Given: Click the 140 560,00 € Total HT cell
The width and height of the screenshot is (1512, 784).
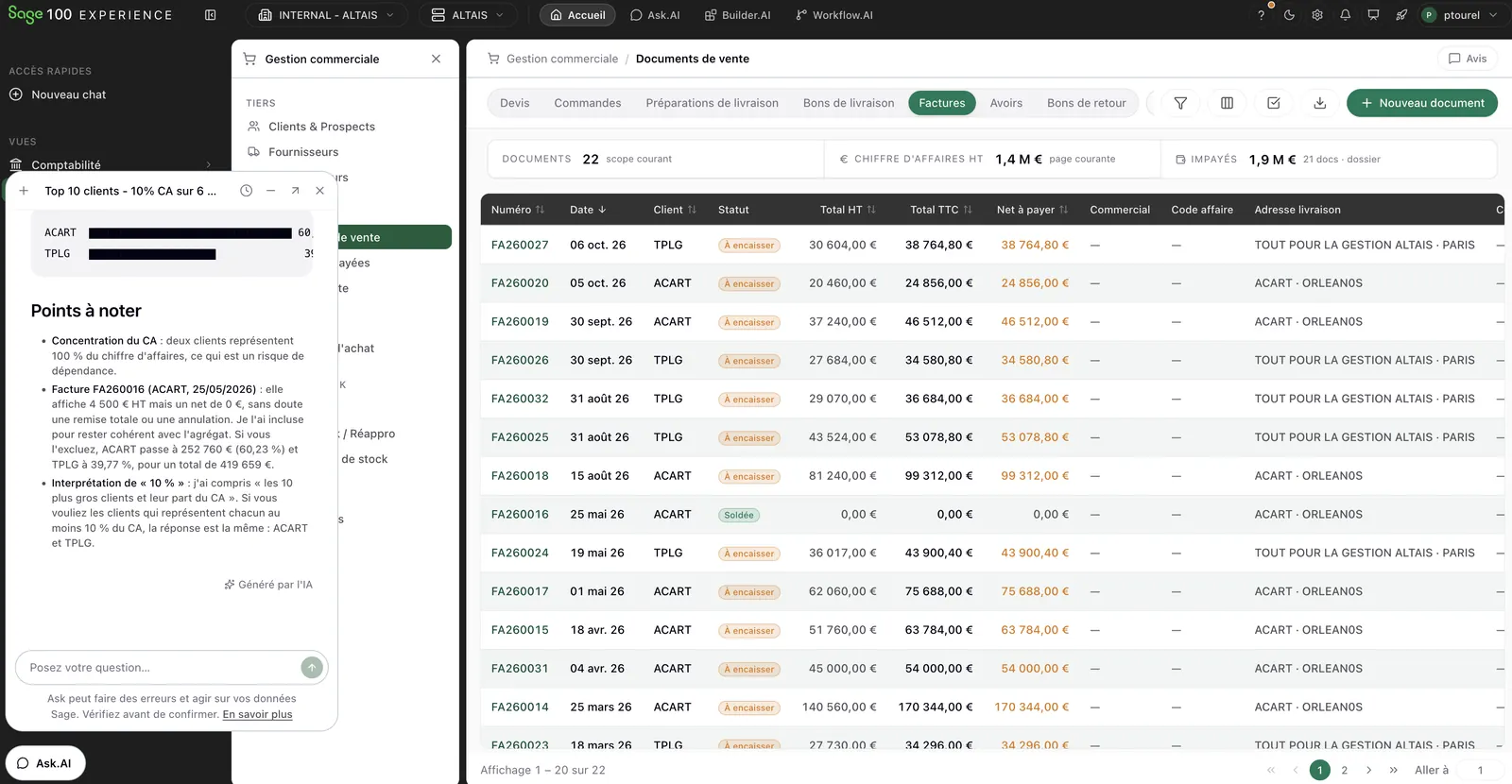Looking at the screenshot, I should 839,707.
